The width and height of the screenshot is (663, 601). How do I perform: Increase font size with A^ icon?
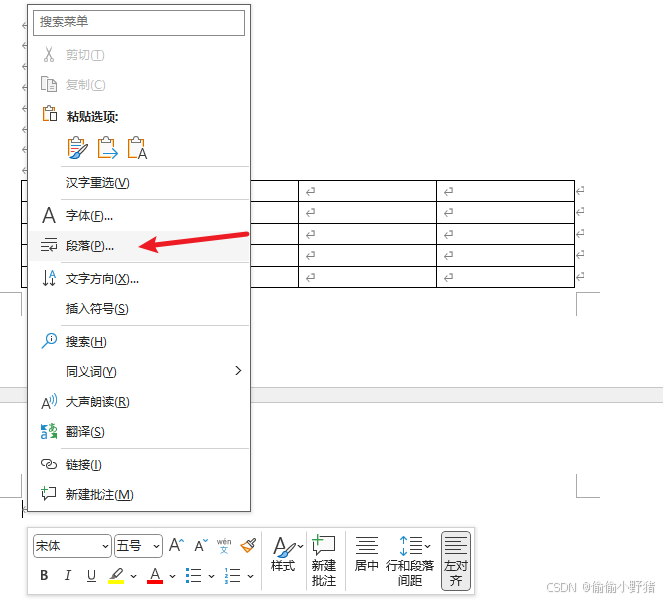point(176,545)
